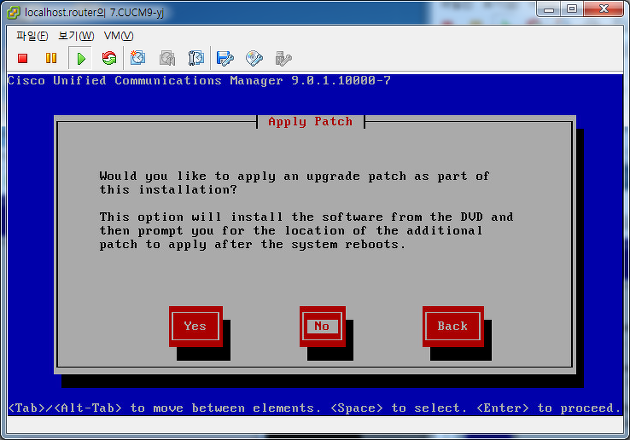Power off the VM with the red stop icon
Image resolution: width=630 pixels, height=440 pixels.
point(22,58)
